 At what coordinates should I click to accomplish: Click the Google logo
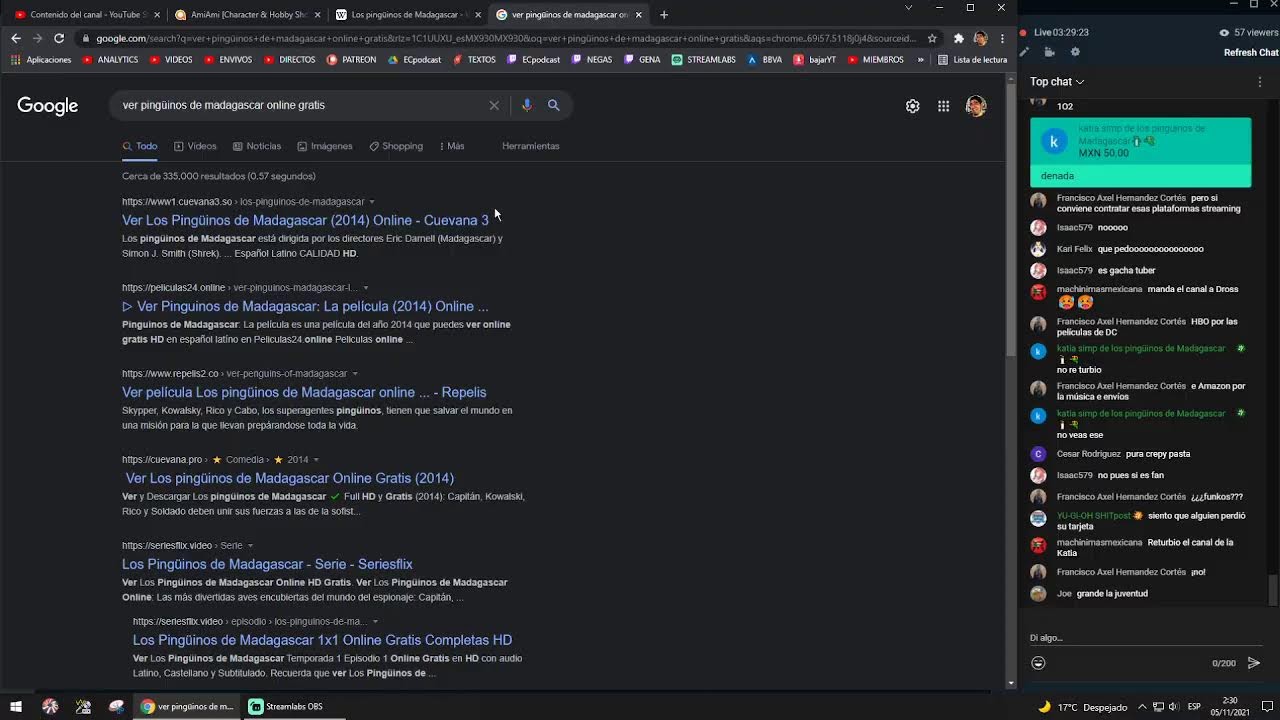48,106
